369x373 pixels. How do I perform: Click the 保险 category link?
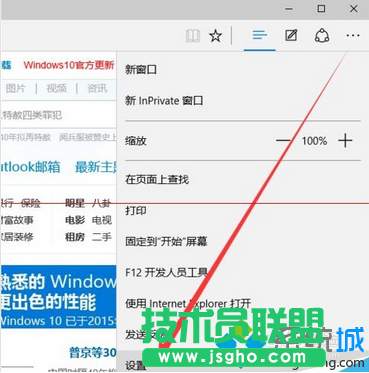(30, 203)
